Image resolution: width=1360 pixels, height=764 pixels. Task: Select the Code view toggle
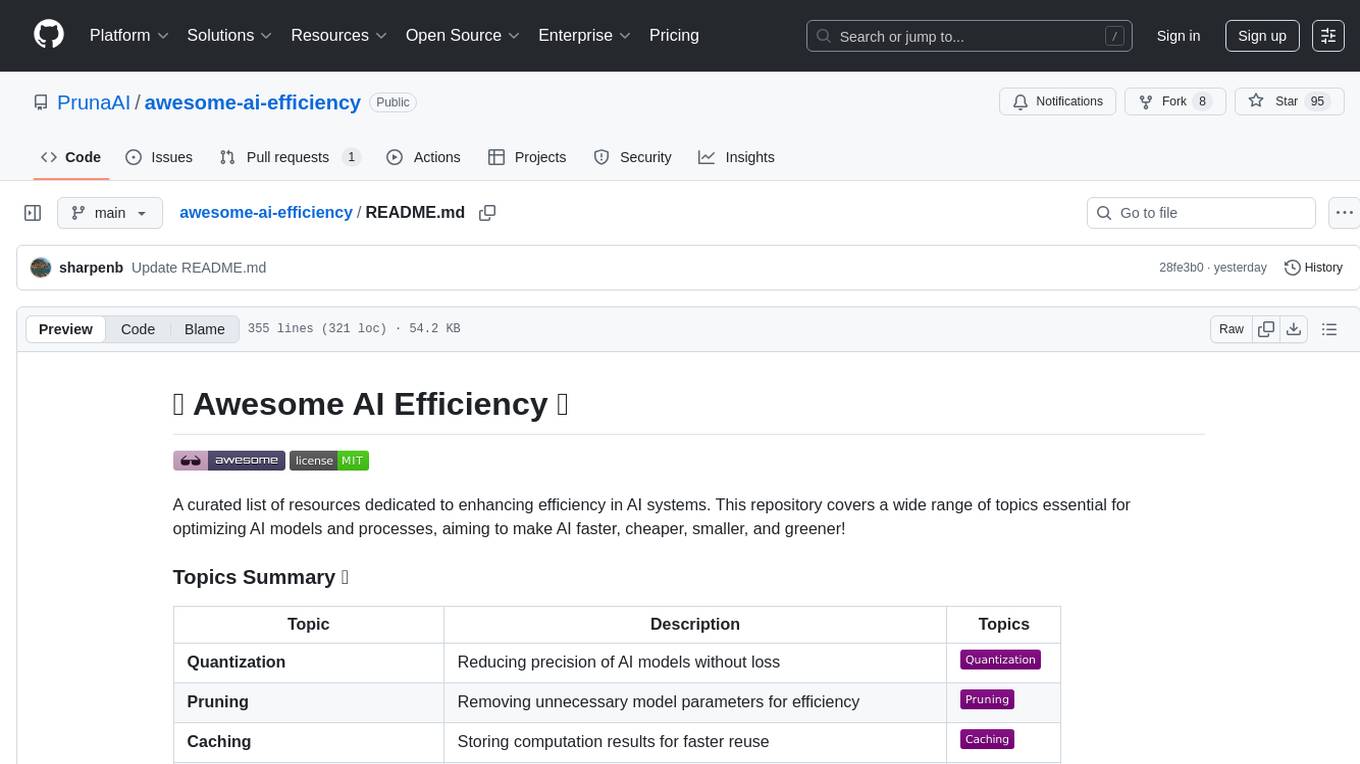coord(138,329)
